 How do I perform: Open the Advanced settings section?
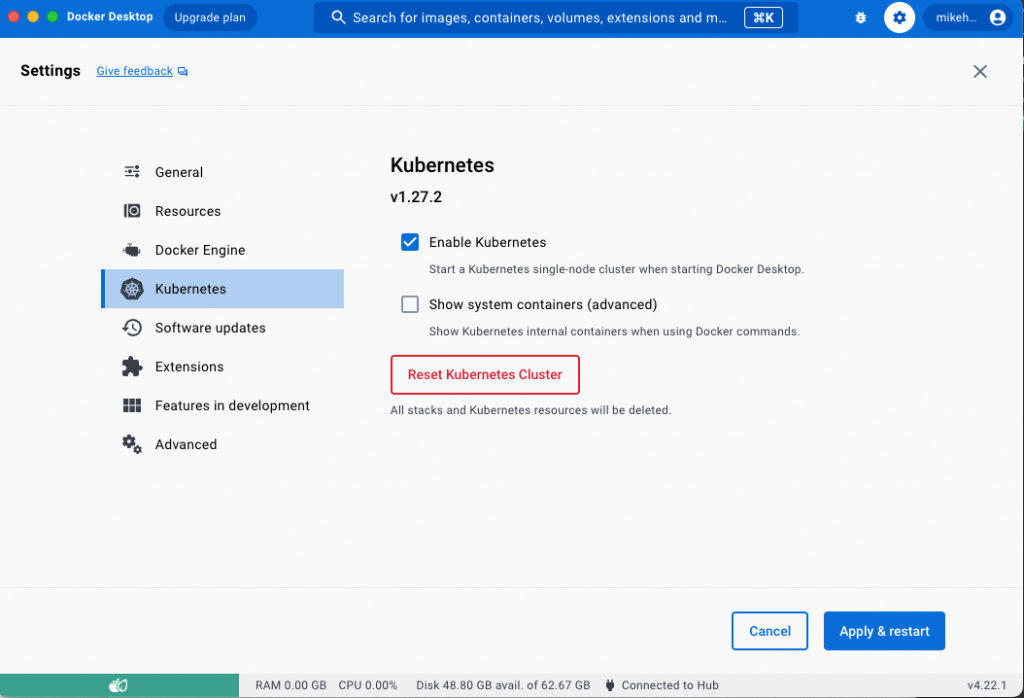click(223, 444)
